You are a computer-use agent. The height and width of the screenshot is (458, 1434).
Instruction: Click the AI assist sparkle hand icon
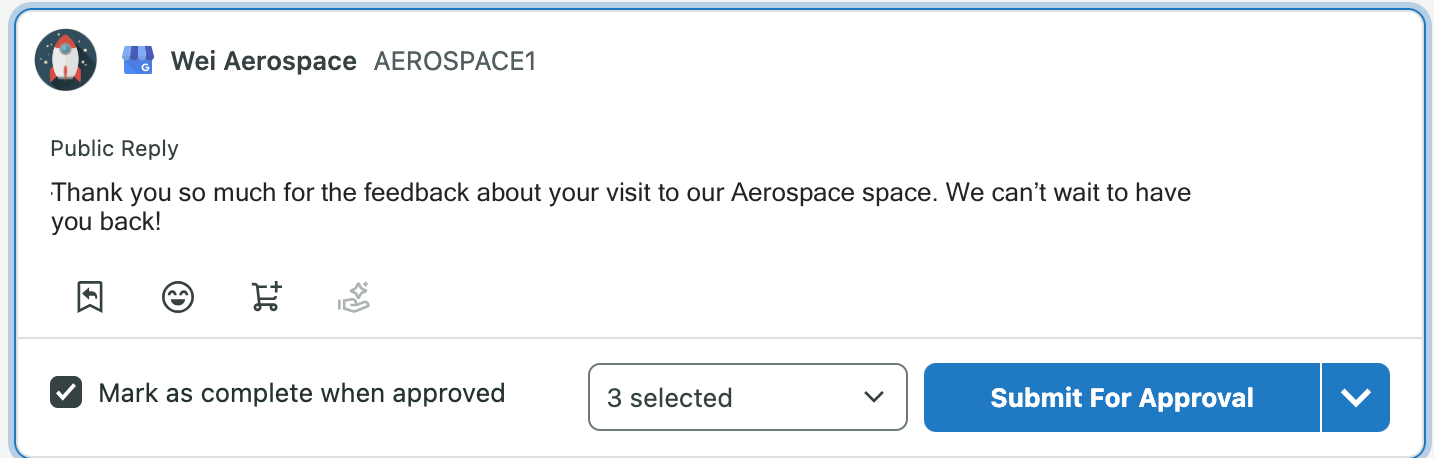tap(354, 297)
